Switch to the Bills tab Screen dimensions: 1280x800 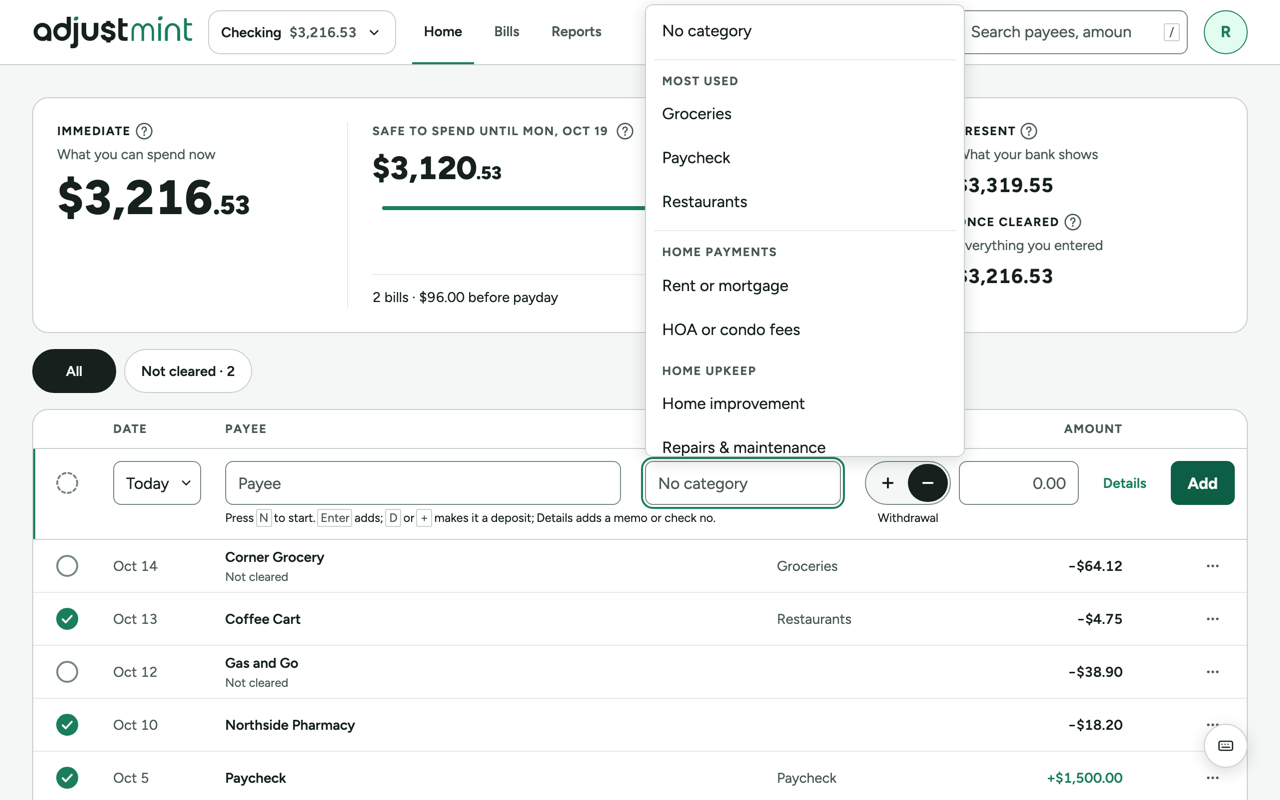[506, 32]
